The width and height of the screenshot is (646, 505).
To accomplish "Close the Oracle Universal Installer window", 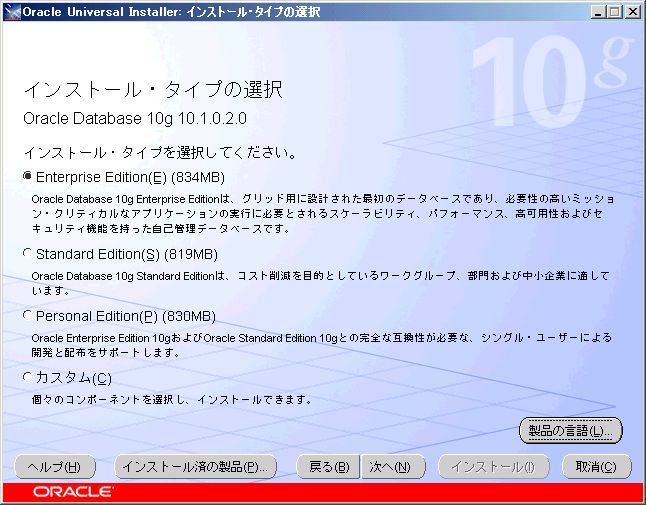I will [x=632, y=12].
